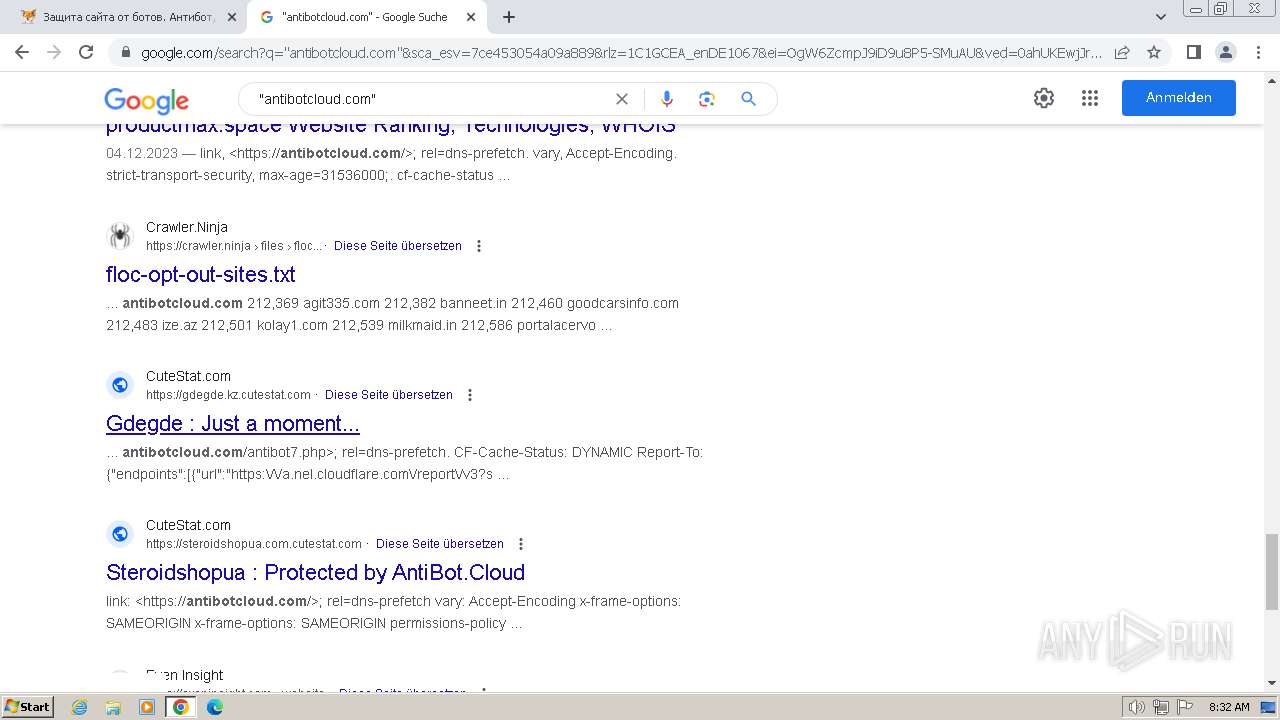Click the Google search input field
The height and width of the screenshot is (720, 1280).
430,99
